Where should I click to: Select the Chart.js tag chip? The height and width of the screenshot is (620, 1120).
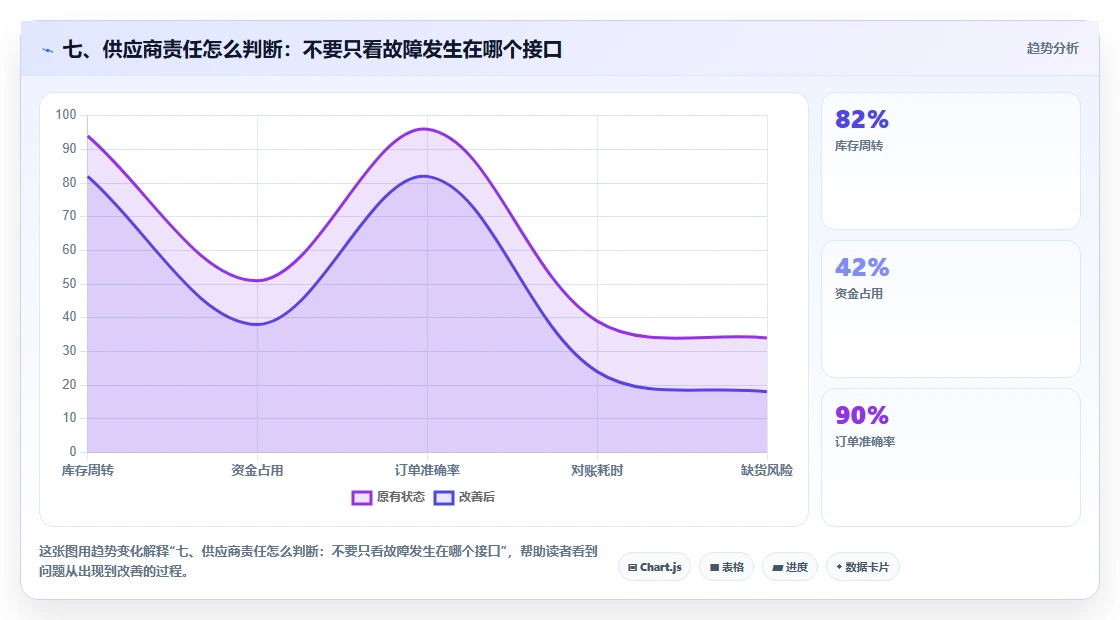[654, 567]
